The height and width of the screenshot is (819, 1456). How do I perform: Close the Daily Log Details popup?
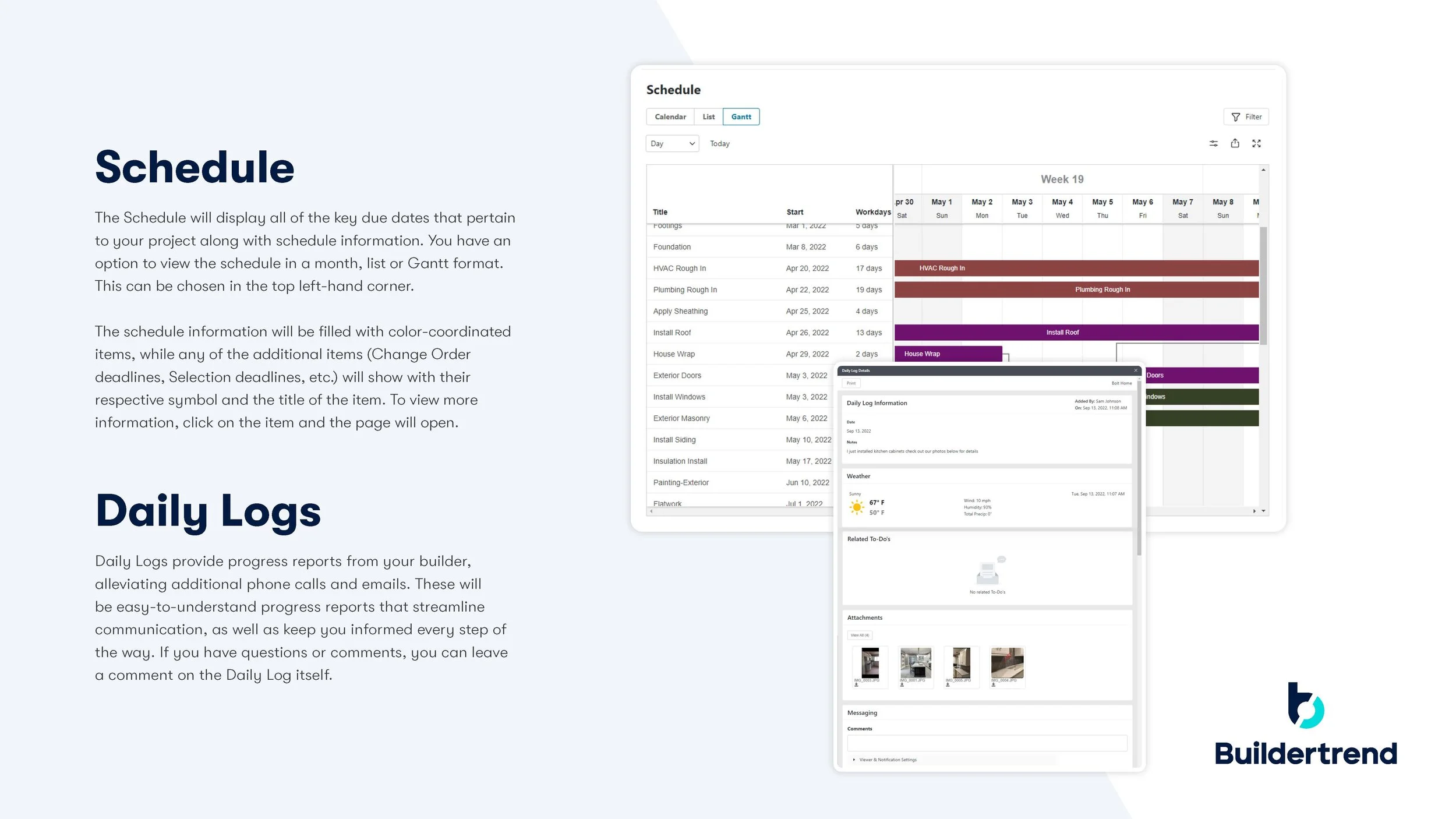tap(1135, 370)
